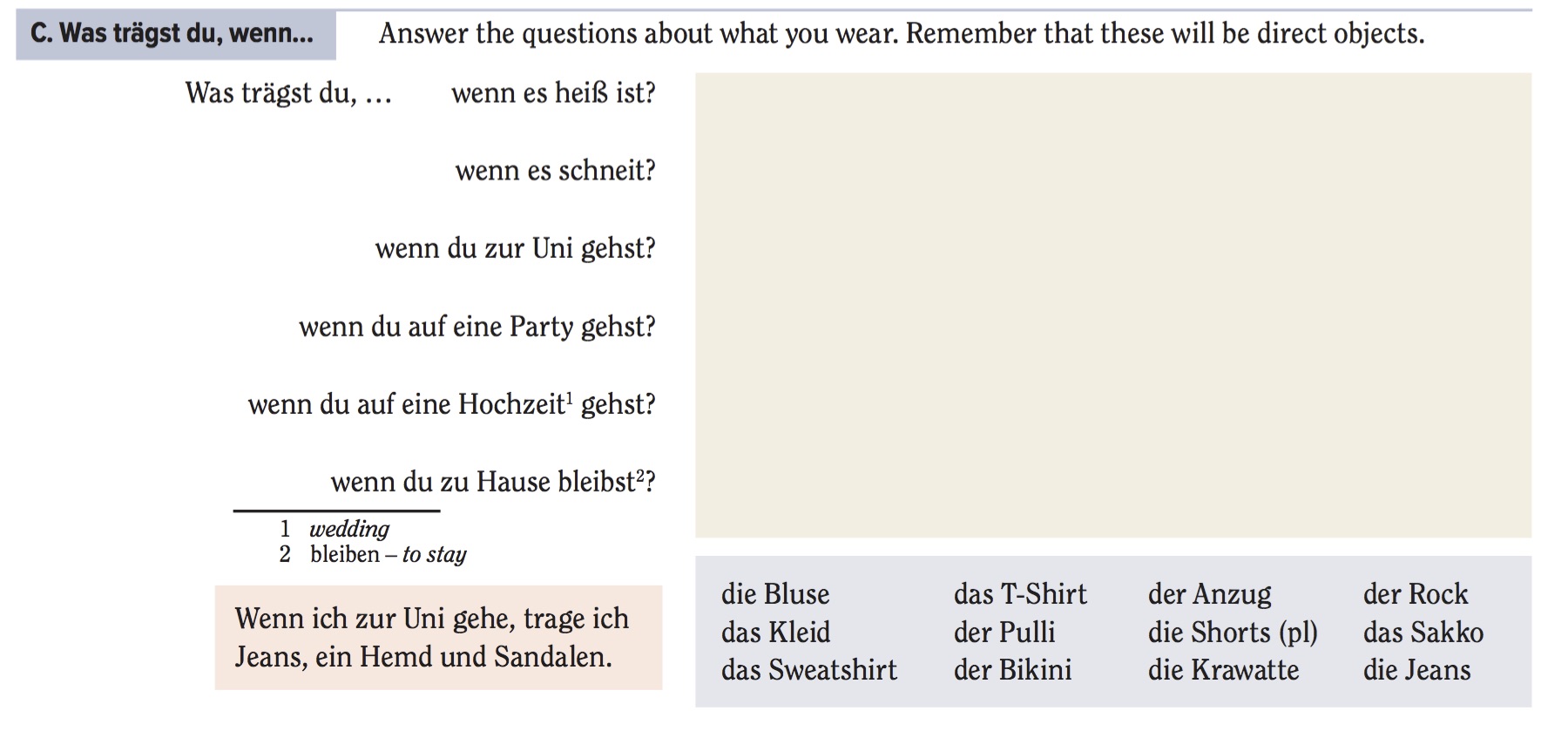Image resolution: width=1568 pixels, height=731 pixels.
Task: Select the word 'die Krawatte'
Action: tap(1223, 670)
